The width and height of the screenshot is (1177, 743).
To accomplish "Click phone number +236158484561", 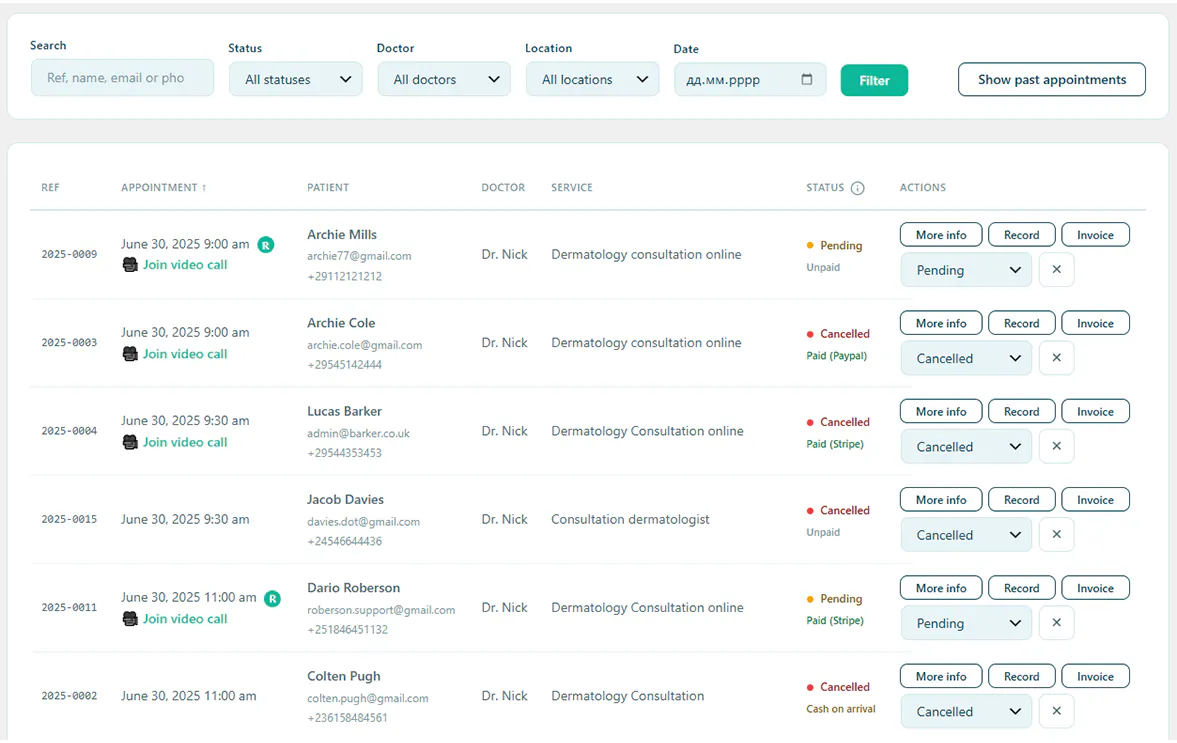I will click(347, 717).
